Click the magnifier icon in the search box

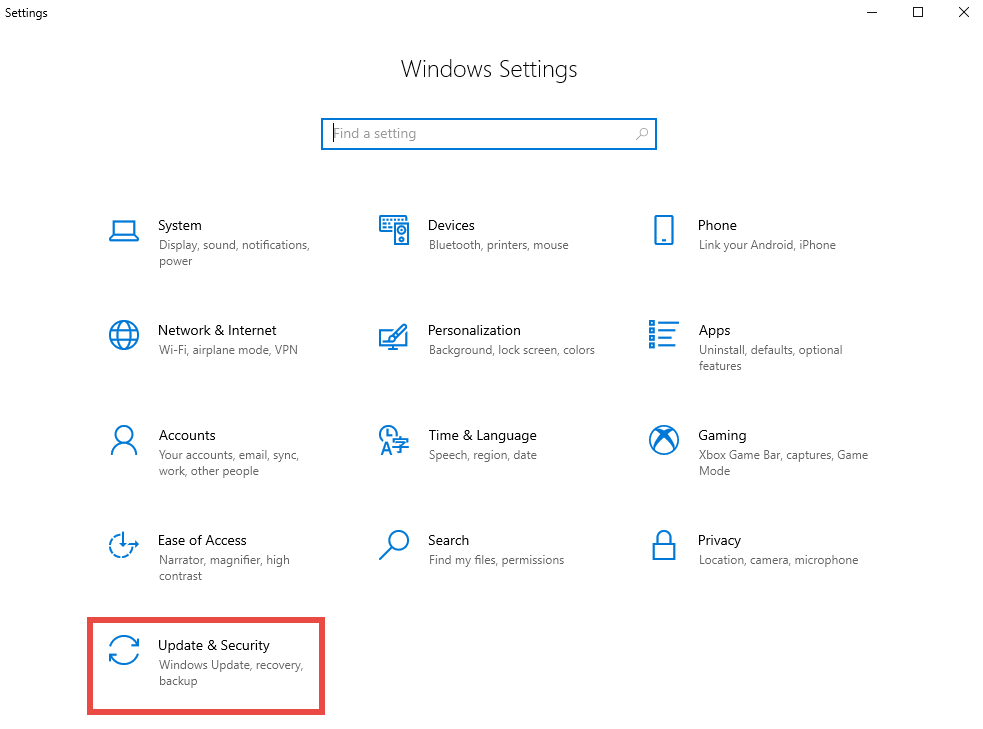click(x=641, y=134)
